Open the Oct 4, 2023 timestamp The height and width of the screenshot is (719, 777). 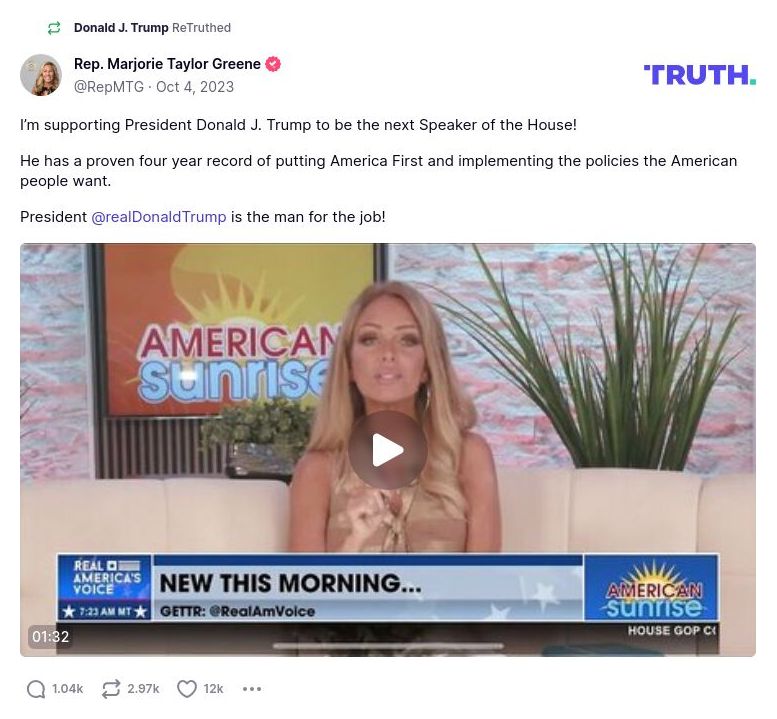pos(195,87)
